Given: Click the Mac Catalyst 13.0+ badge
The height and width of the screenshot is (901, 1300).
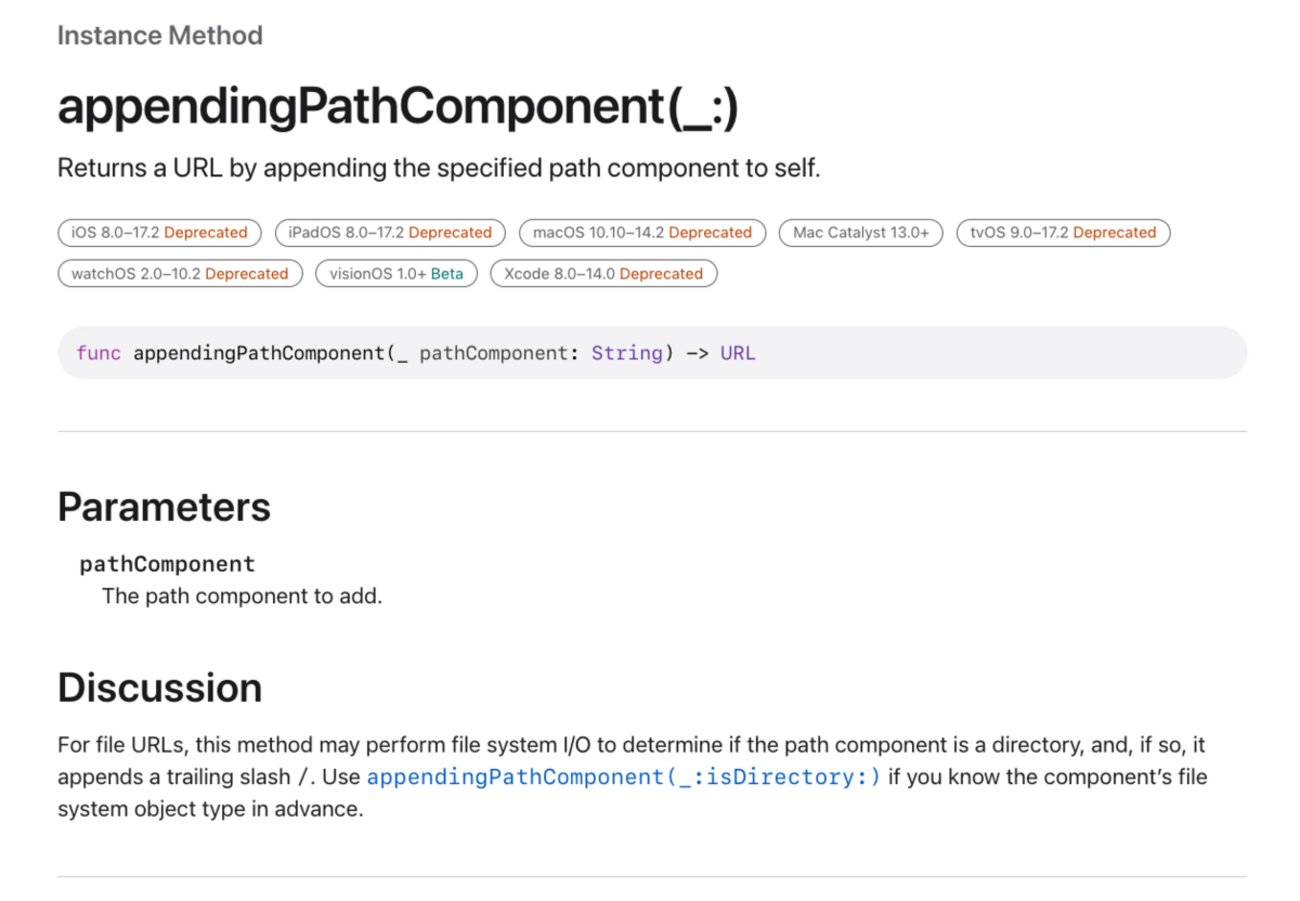Looking at the screenshot, I should (861, 233).
